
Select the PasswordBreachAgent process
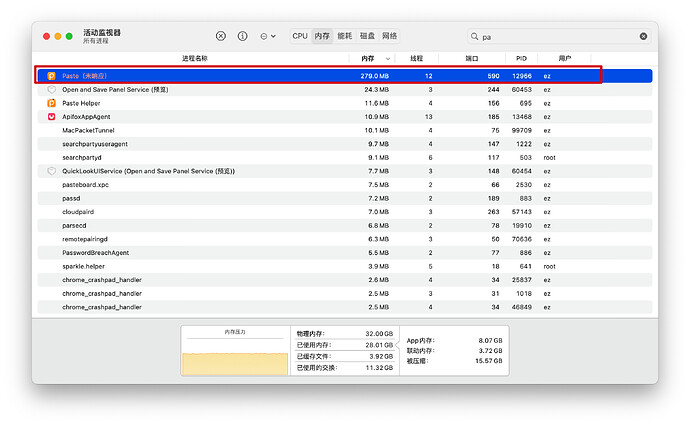(345, 253)
